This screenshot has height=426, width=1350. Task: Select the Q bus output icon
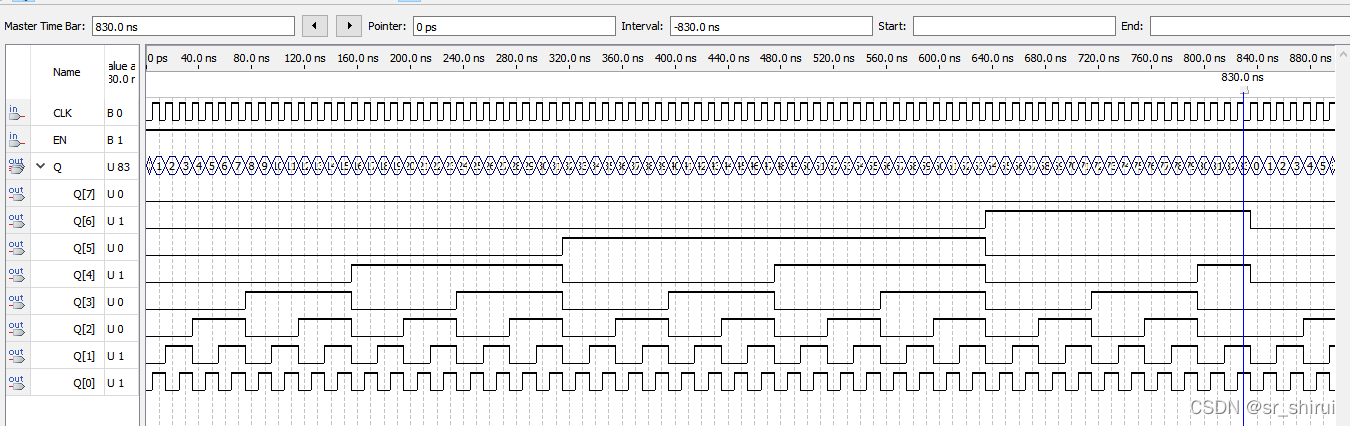click(x=16, y=166)
